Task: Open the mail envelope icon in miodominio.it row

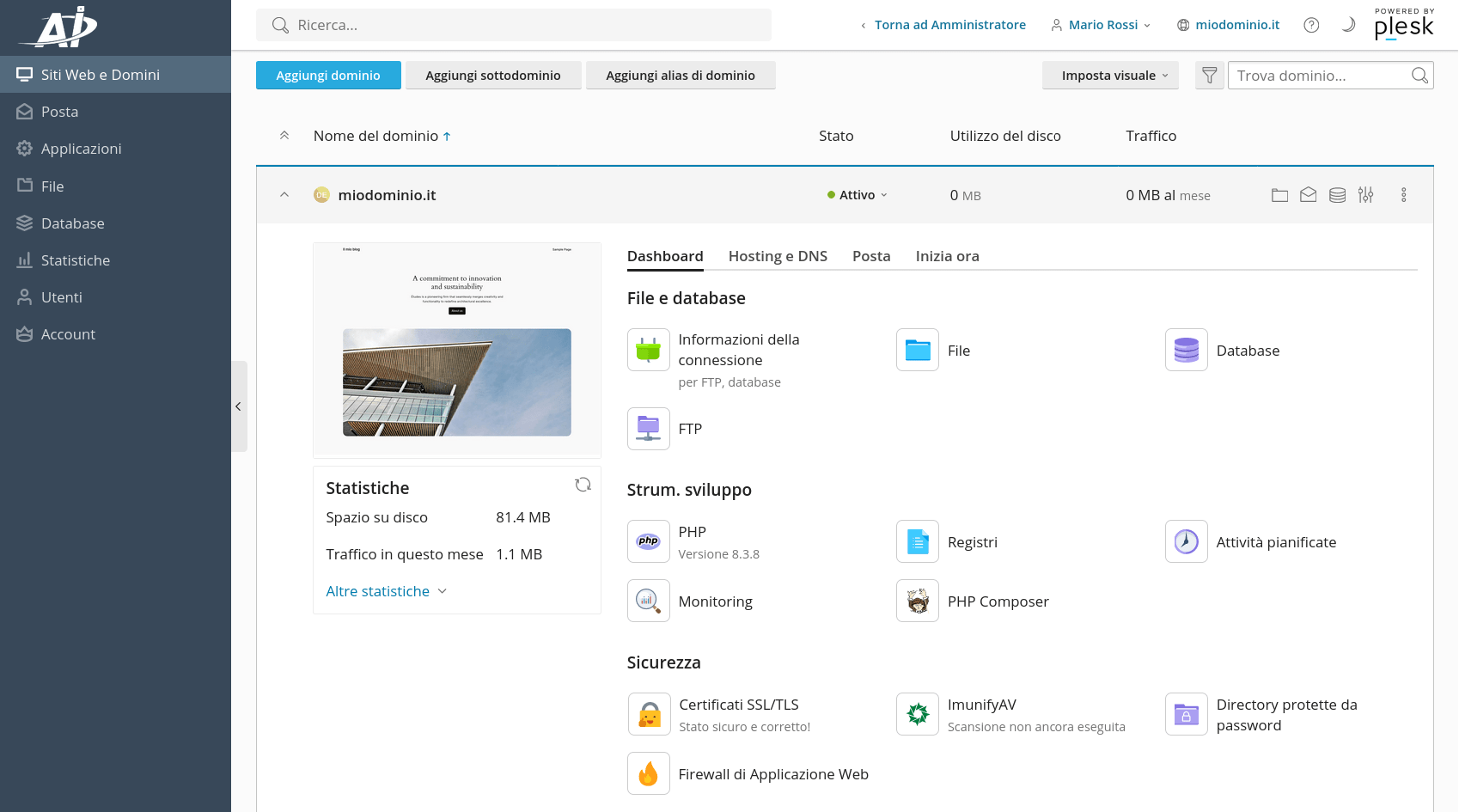Action: (1308, 195)
